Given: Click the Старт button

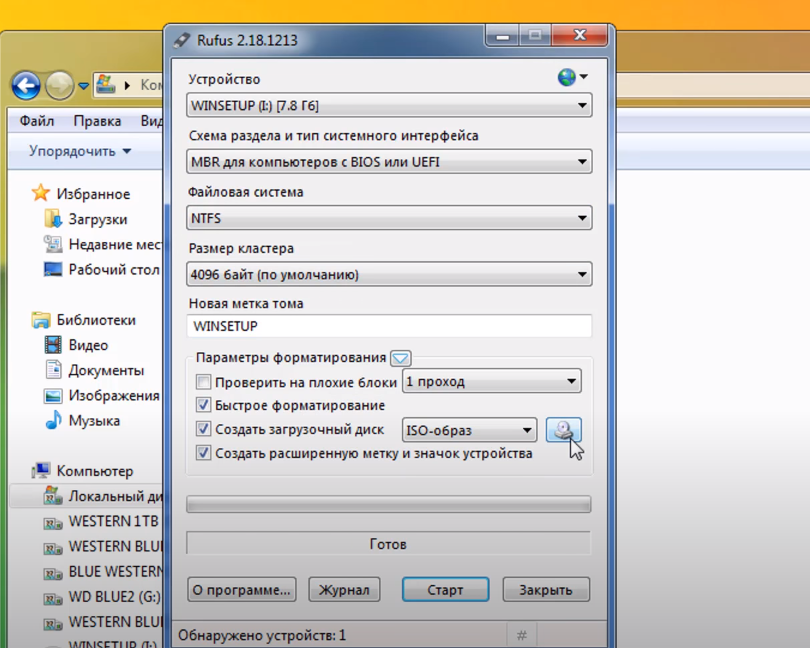Looking at the screenshot, I should [445, 590].
